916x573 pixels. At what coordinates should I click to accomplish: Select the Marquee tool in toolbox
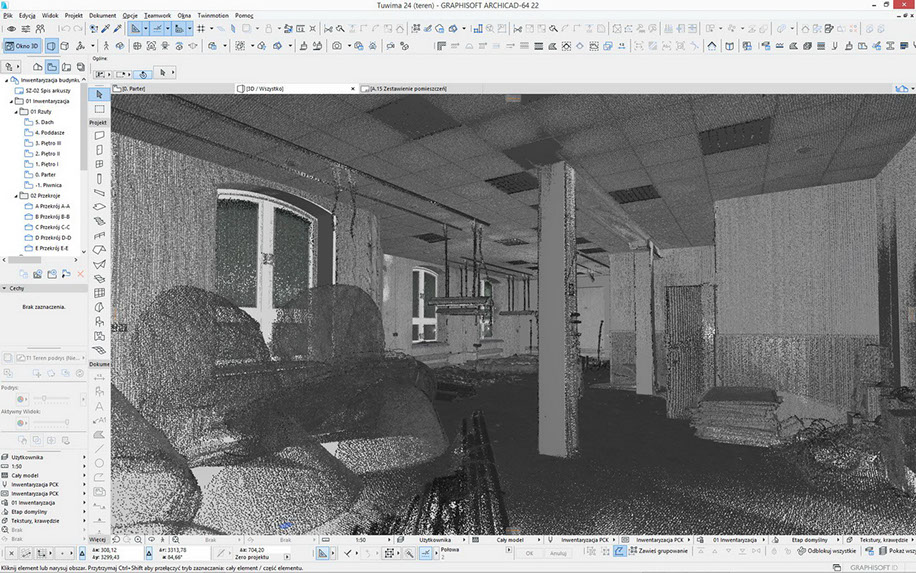point(99,109)
